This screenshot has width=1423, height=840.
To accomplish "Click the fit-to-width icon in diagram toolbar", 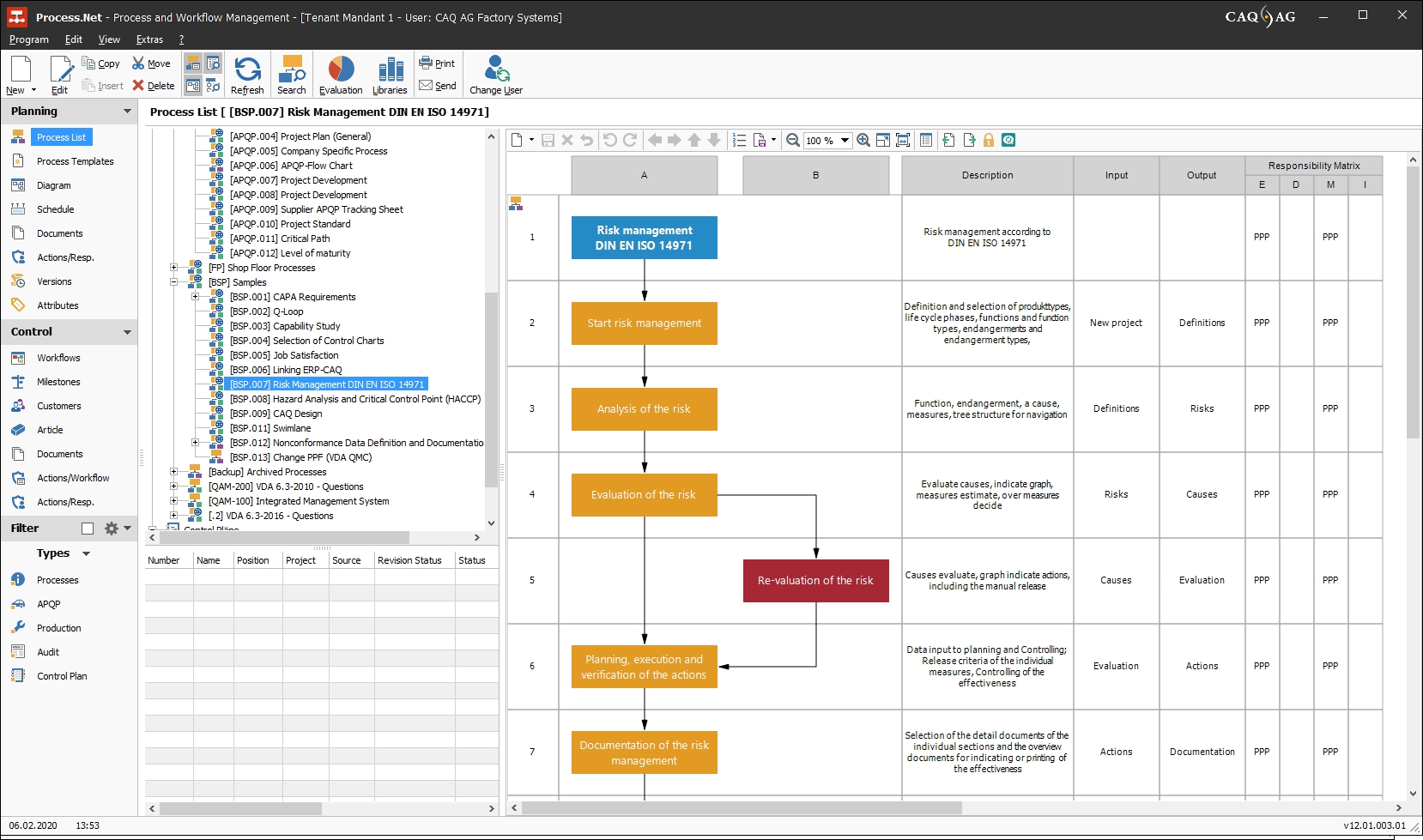I will [x=903, y=140].
